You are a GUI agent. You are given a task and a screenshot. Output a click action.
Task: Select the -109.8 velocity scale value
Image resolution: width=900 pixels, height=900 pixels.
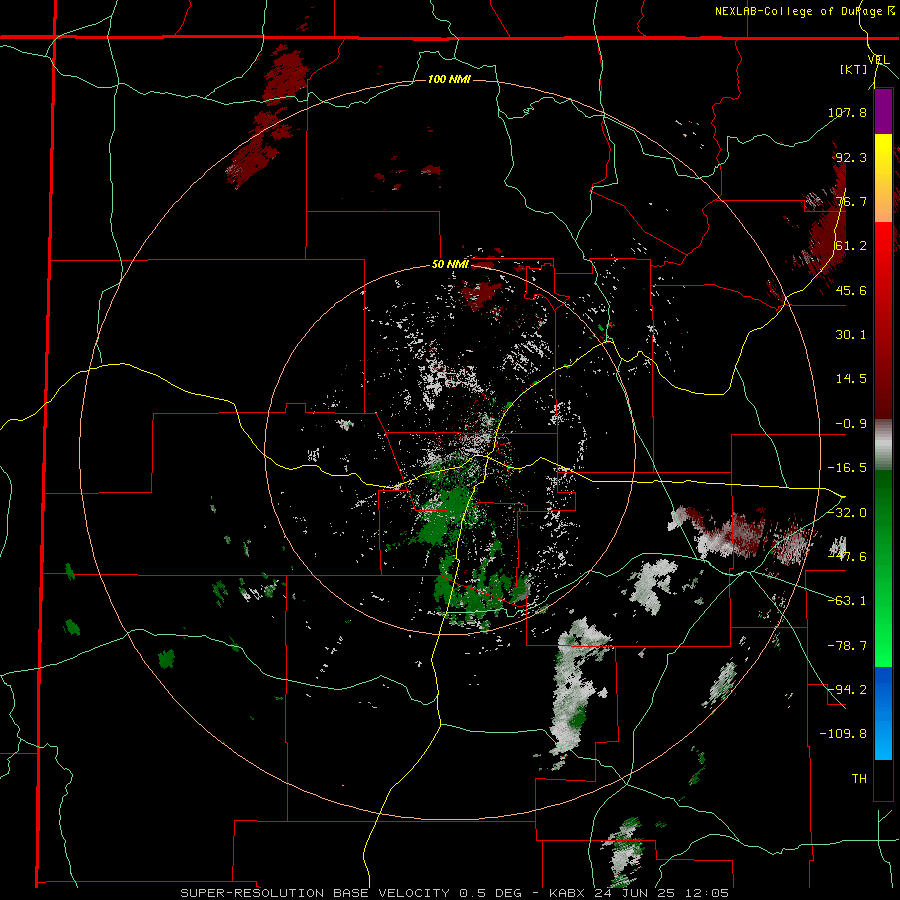coord(843,734)
